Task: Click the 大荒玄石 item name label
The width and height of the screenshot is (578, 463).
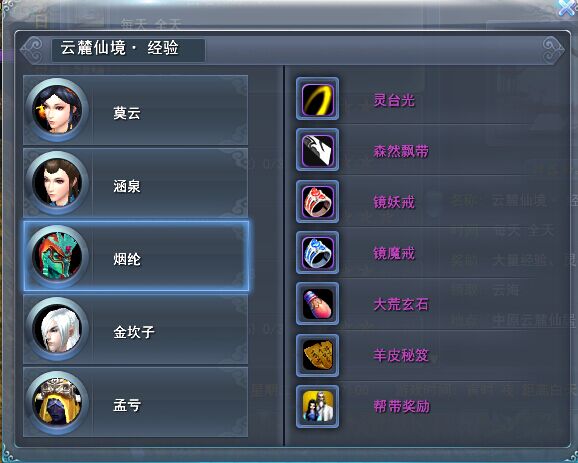Action: pyautogui.click(x=401, y=304)
